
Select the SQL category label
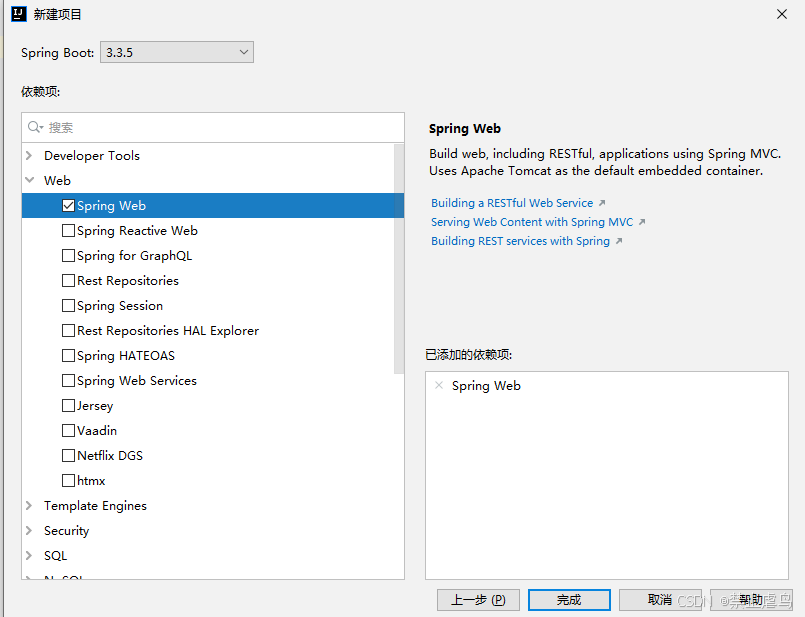[x=55, y=556]
